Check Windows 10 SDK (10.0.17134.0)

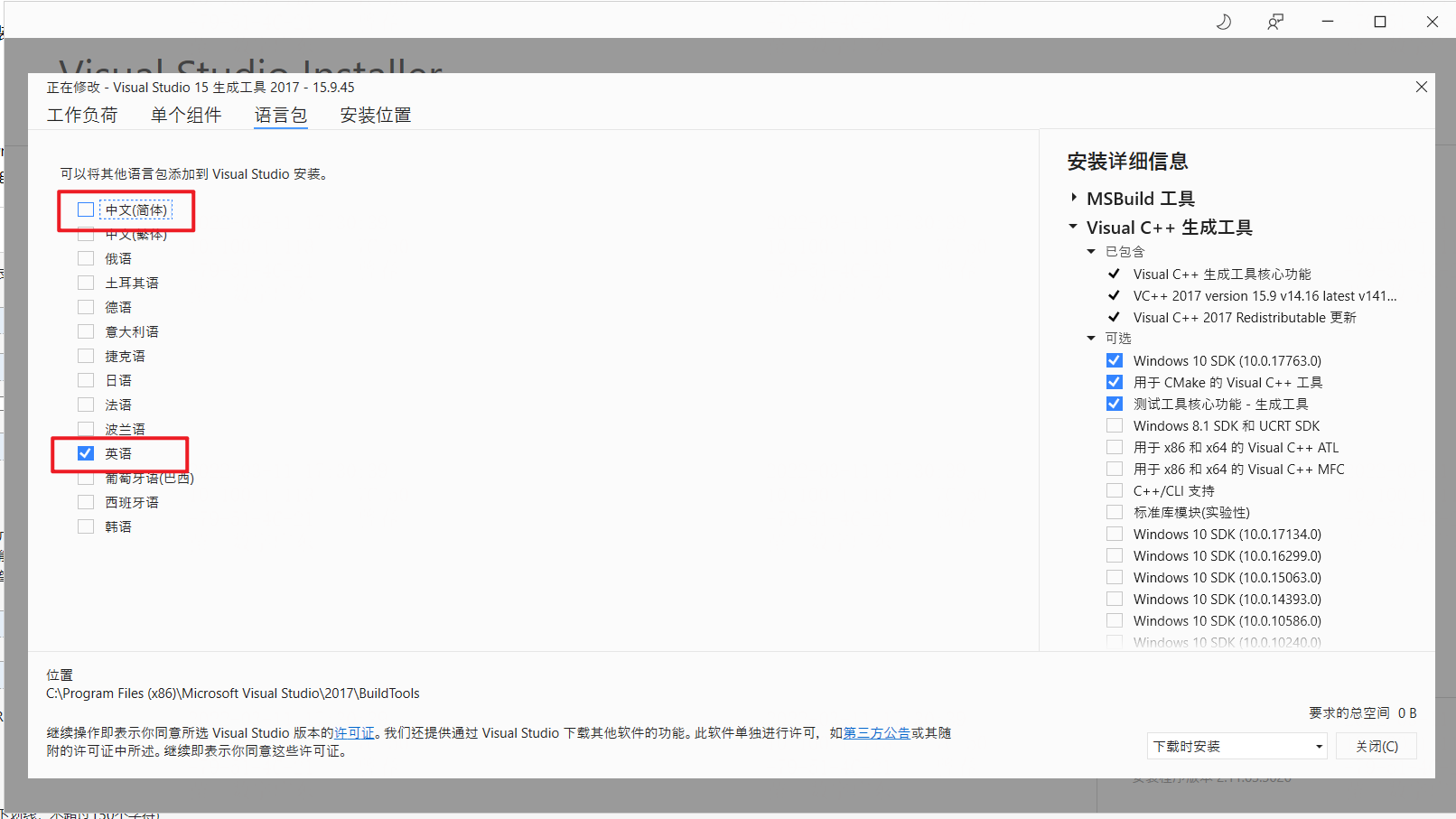click(x=1115, y=534)
